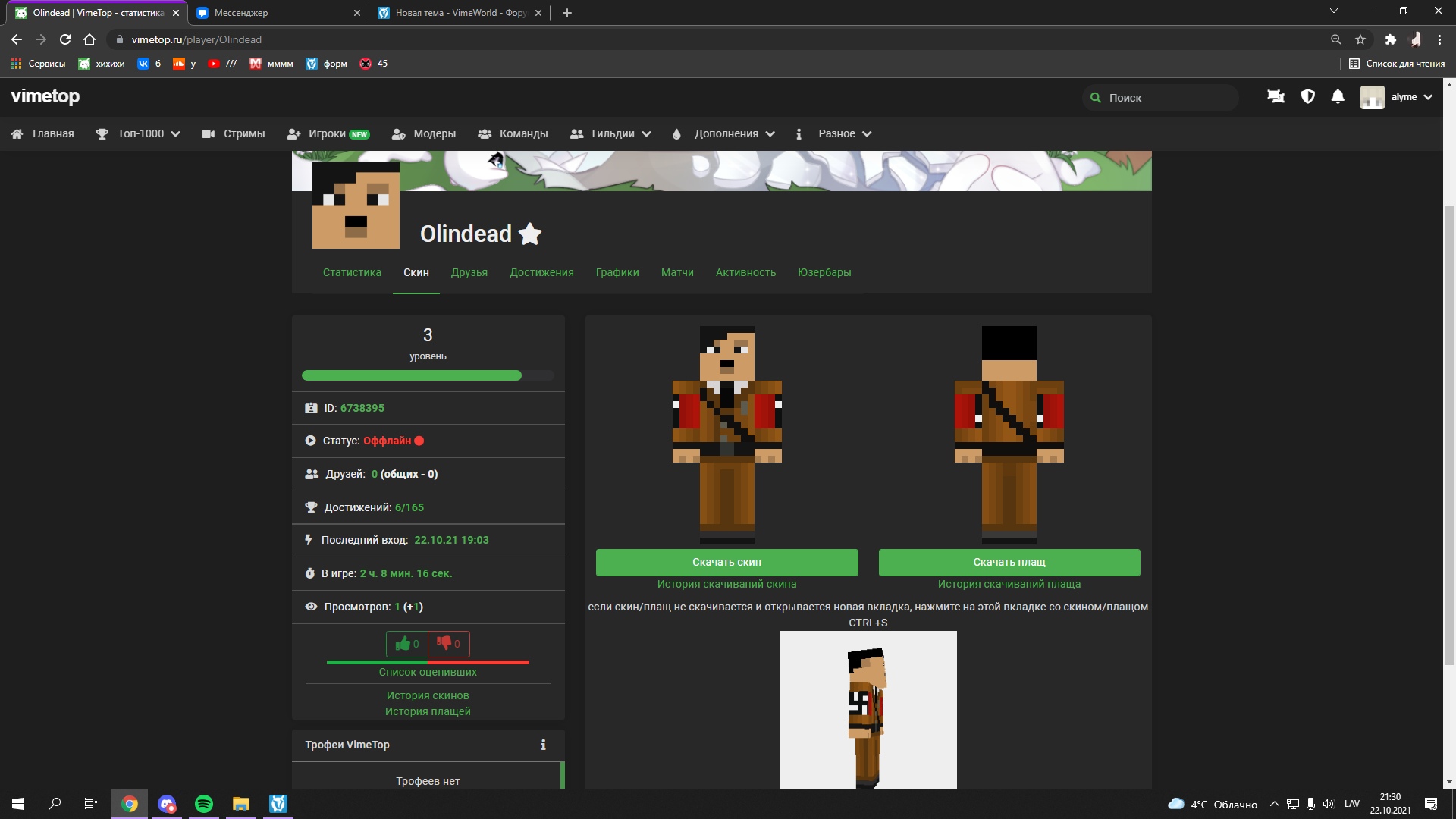Switch to the Статистика tab
1456x819 pixels.
(352, 272)
